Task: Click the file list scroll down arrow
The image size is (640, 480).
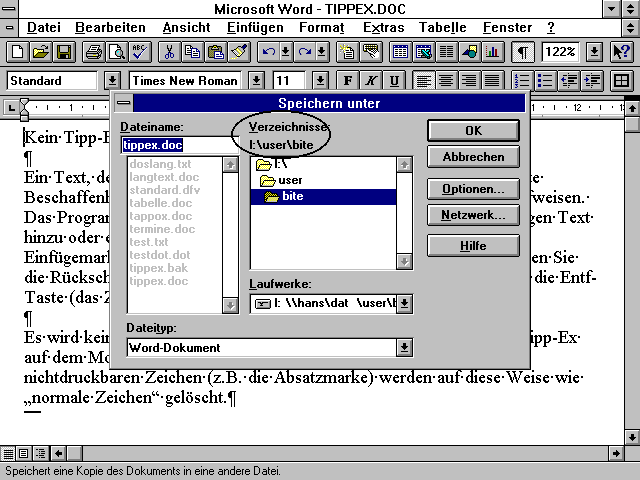Action: 230,305
